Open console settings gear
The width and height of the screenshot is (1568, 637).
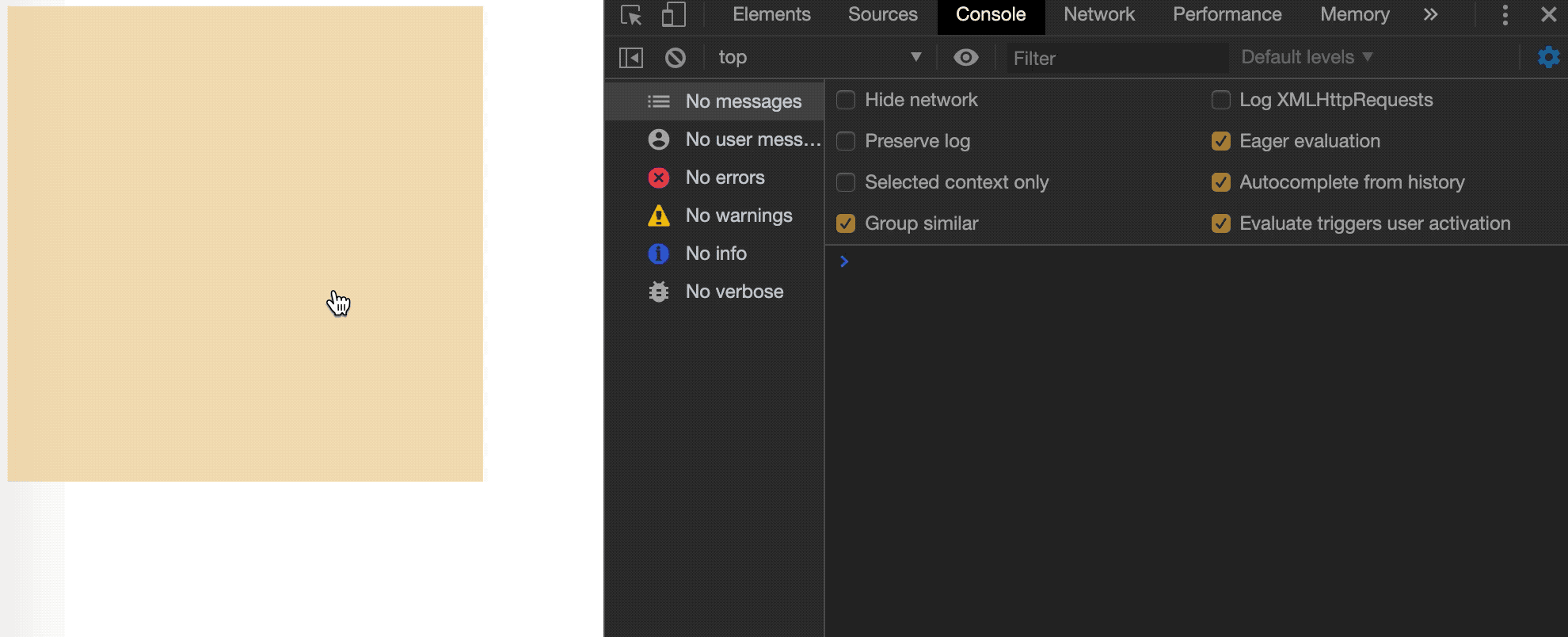coord(1548,57)
